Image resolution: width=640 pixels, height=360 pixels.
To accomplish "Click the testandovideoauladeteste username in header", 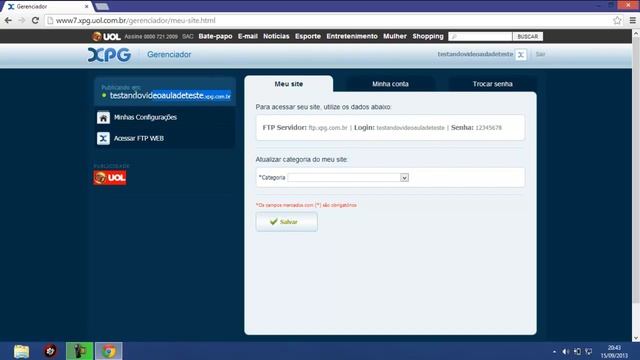I will (x=475, y=54).
